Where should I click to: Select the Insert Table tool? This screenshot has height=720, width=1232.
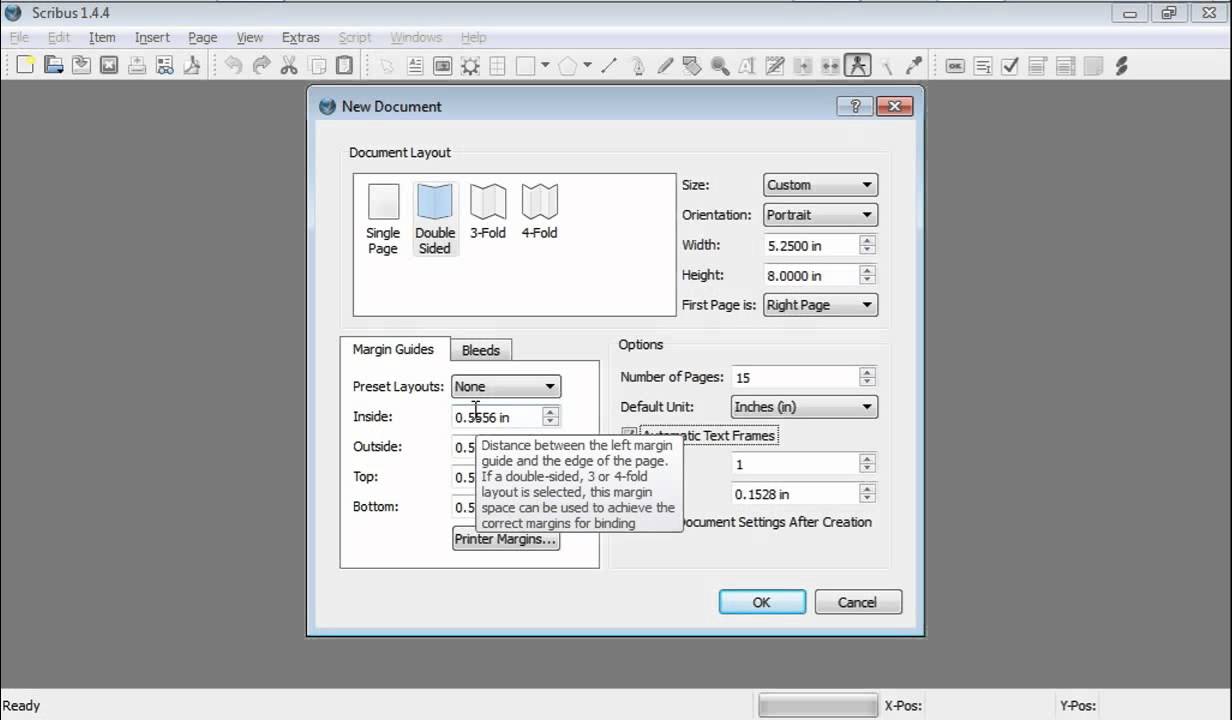tap(497, 65)
